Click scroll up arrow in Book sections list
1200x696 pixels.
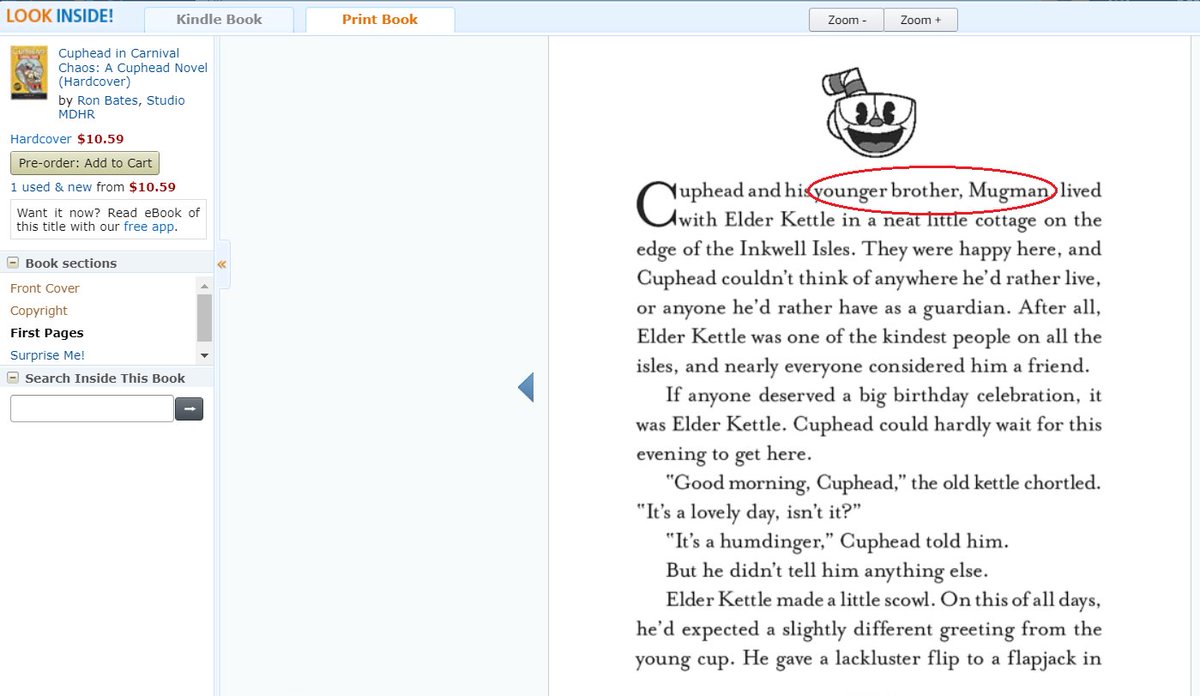(205, 285)
